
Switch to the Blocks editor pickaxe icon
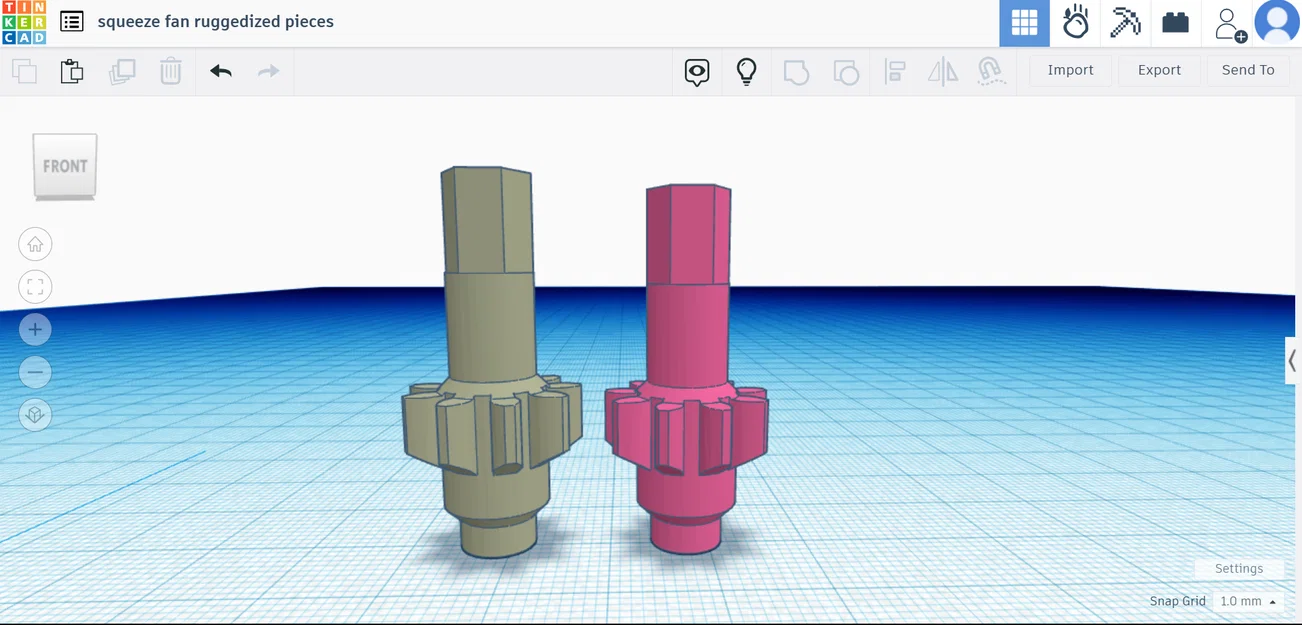pos(1125,23)
